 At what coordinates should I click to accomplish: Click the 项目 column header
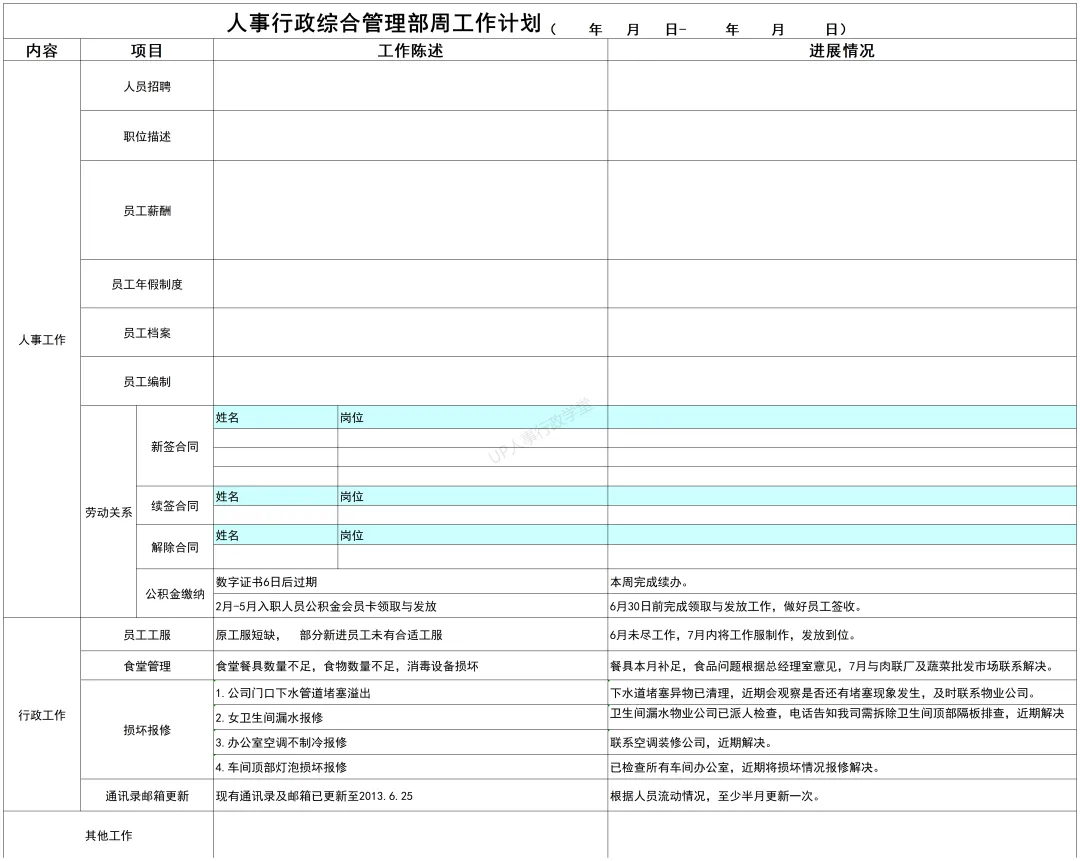click(x=147, y=50)
